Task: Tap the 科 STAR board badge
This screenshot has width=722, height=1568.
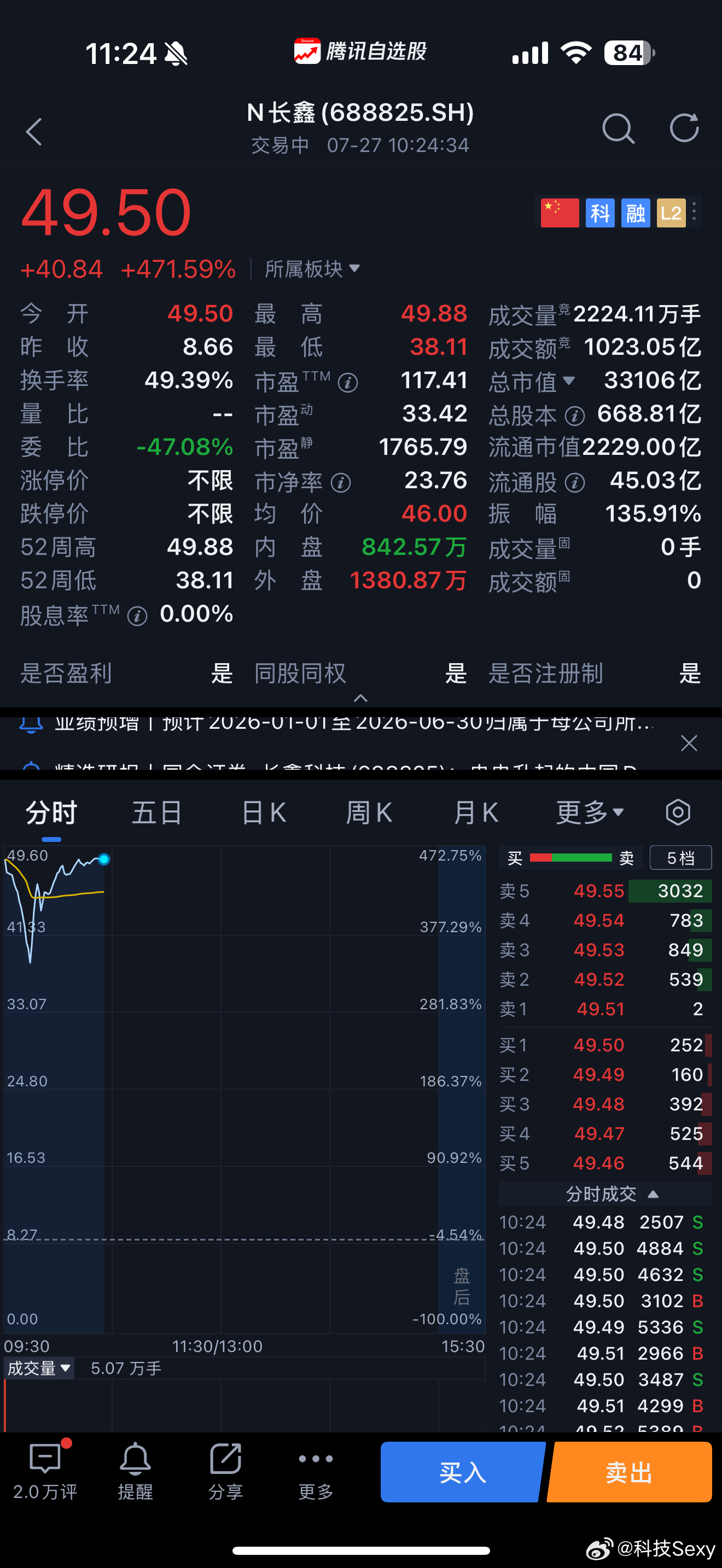Action: (599, 213)
